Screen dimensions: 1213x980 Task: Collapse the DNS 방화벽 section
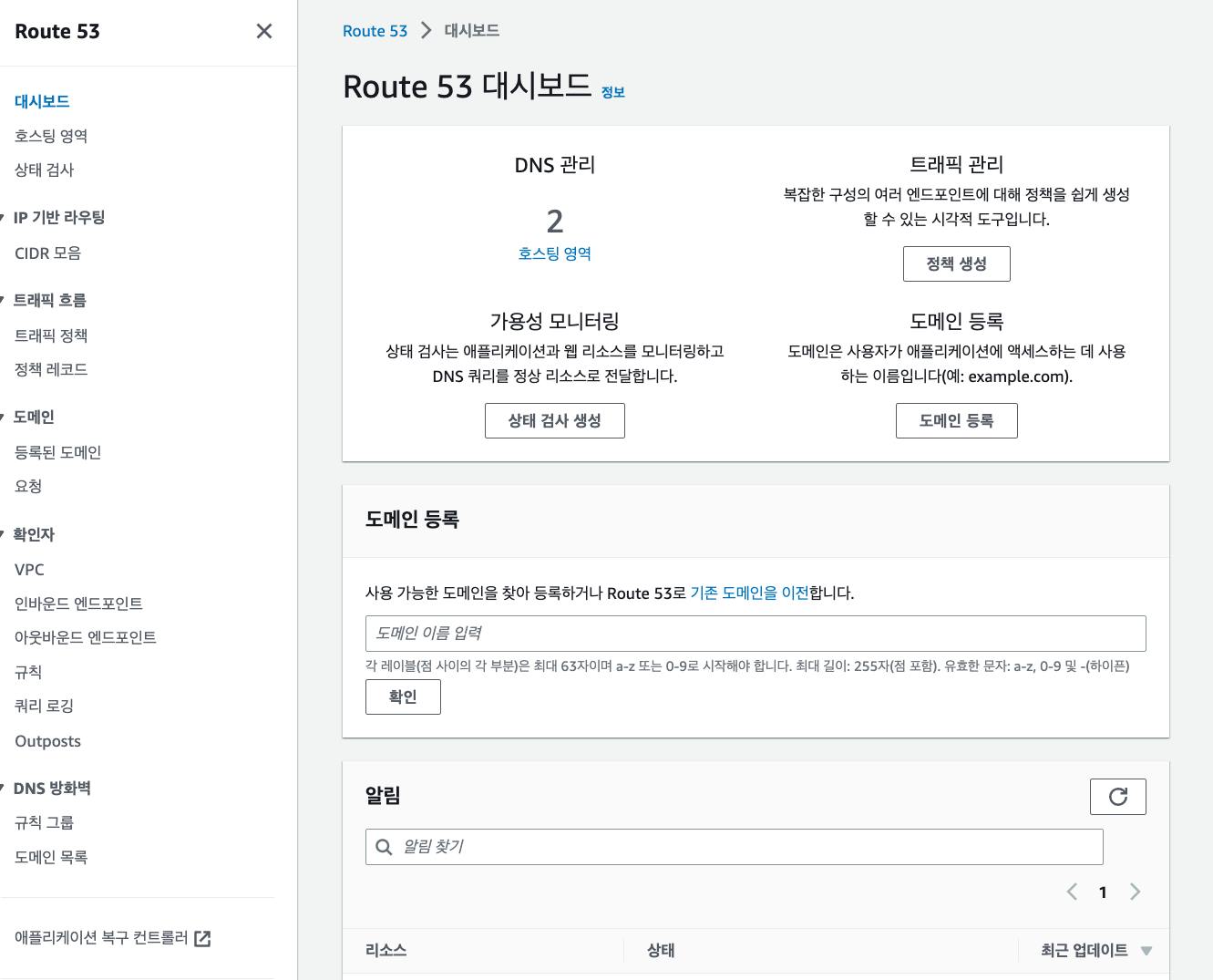[x=3, y=788]
